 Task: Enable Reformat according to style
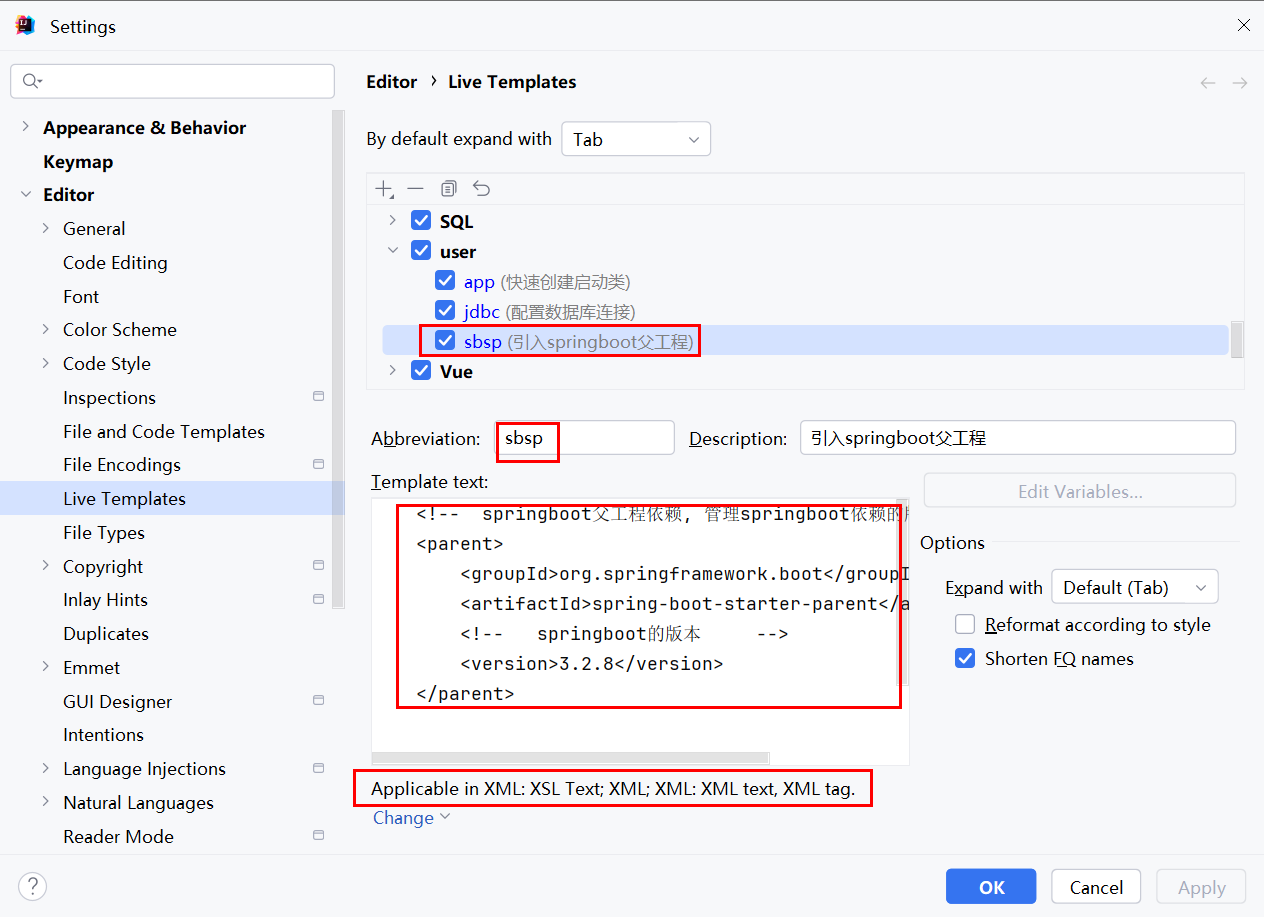tap(965, 625)
